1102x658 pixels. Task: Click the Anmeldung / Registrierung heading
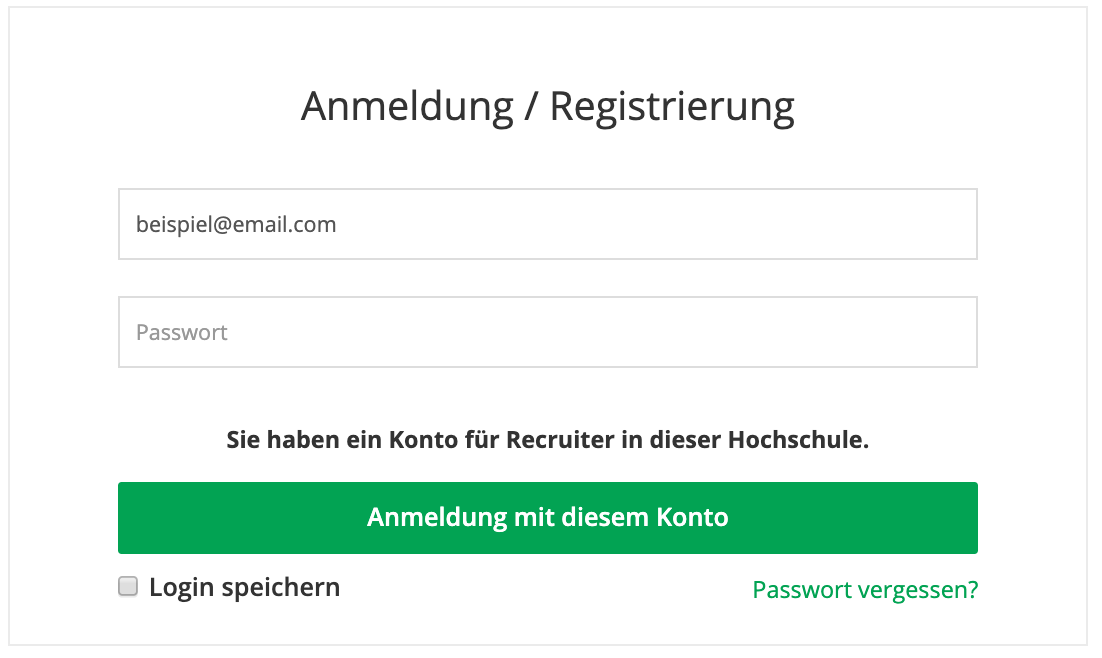[547, 107]
